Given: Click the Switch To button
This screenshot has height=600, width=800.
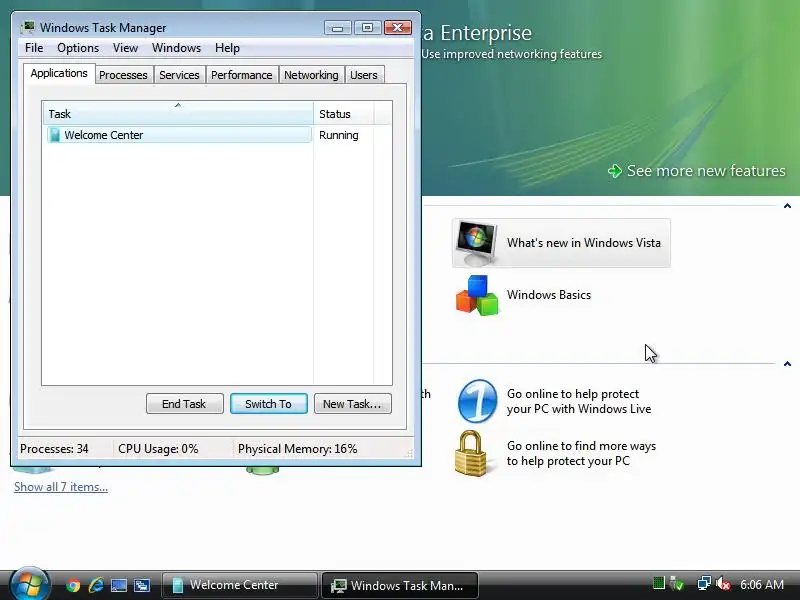Looking at the screenshot, I should pyautogui.click(x=268, y=404).
